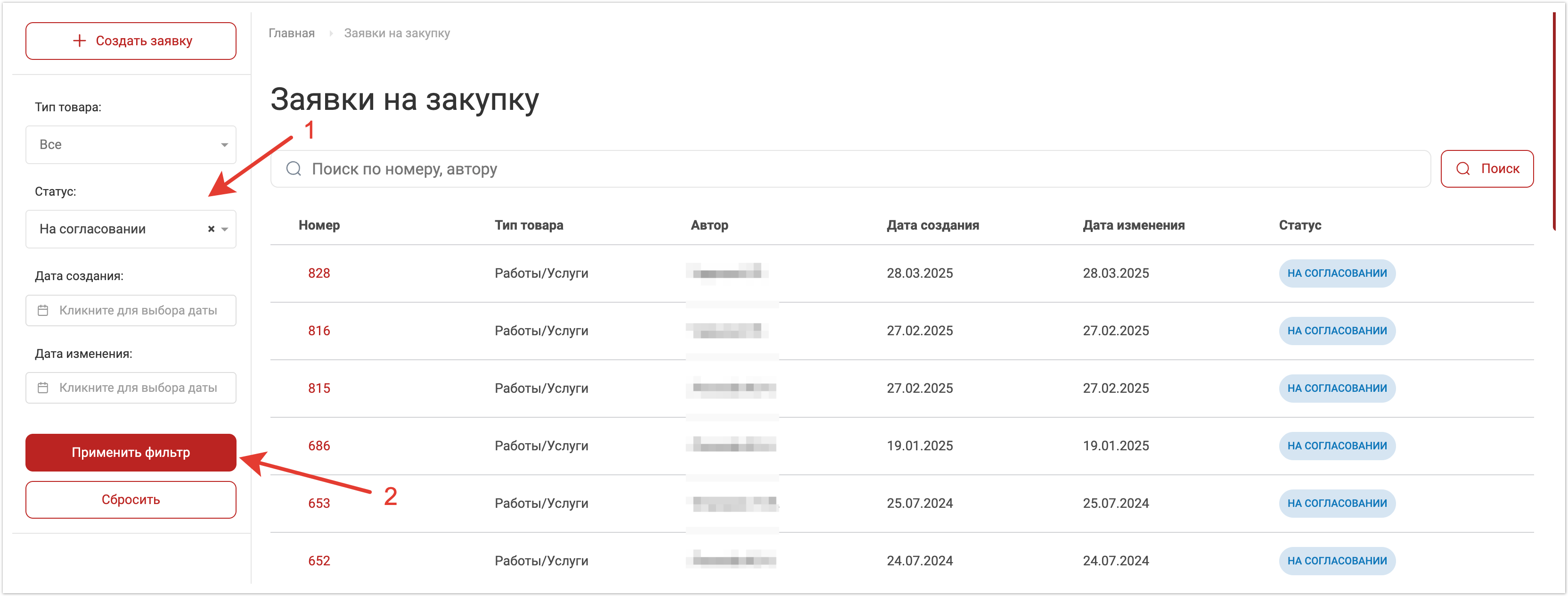This screenshot has width=1568, height=596.
Task: Open request number 828
Action: (318, 273)
